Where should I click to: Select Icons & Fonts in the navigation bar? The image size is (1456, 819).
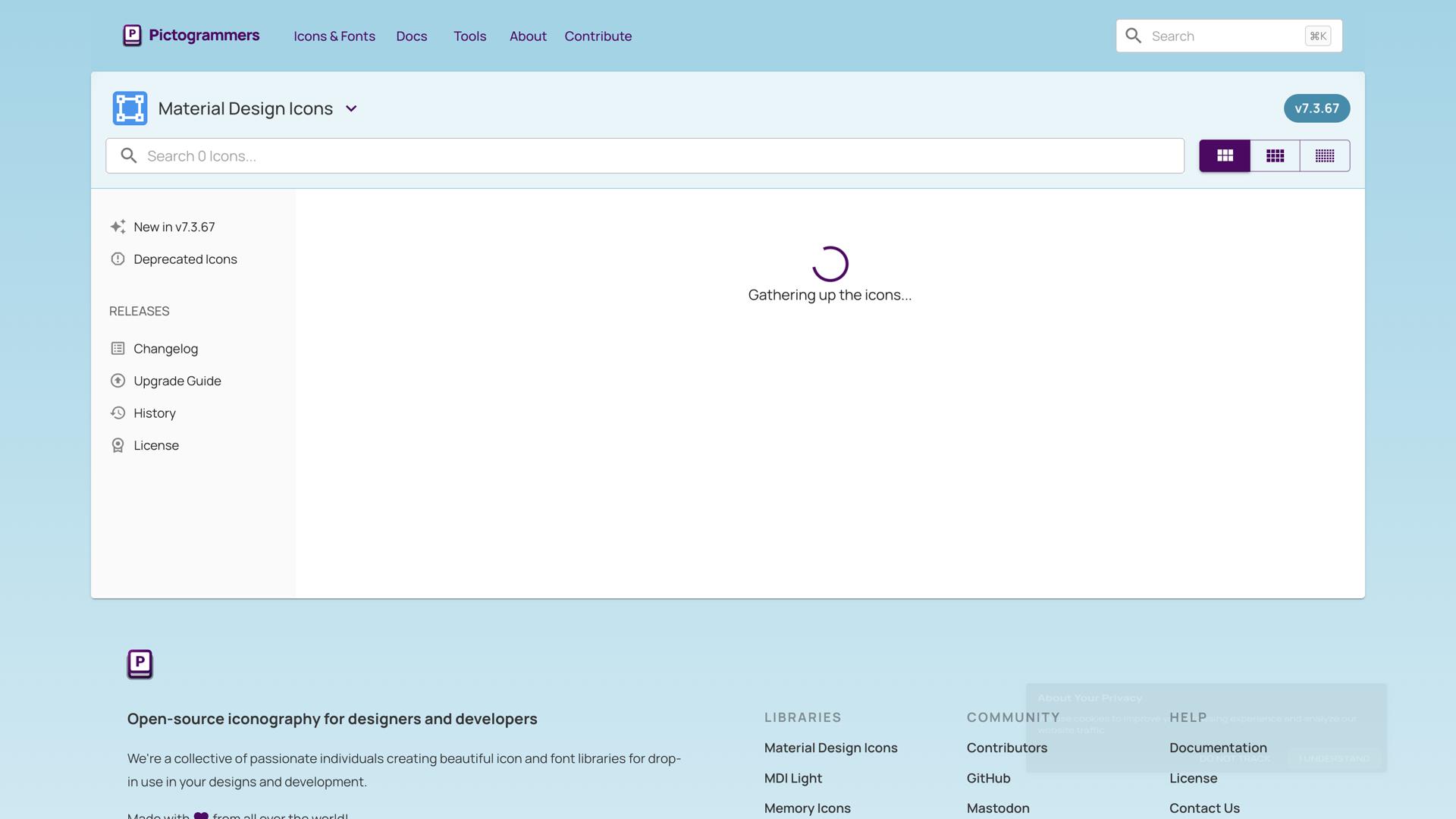coord(334,36)
